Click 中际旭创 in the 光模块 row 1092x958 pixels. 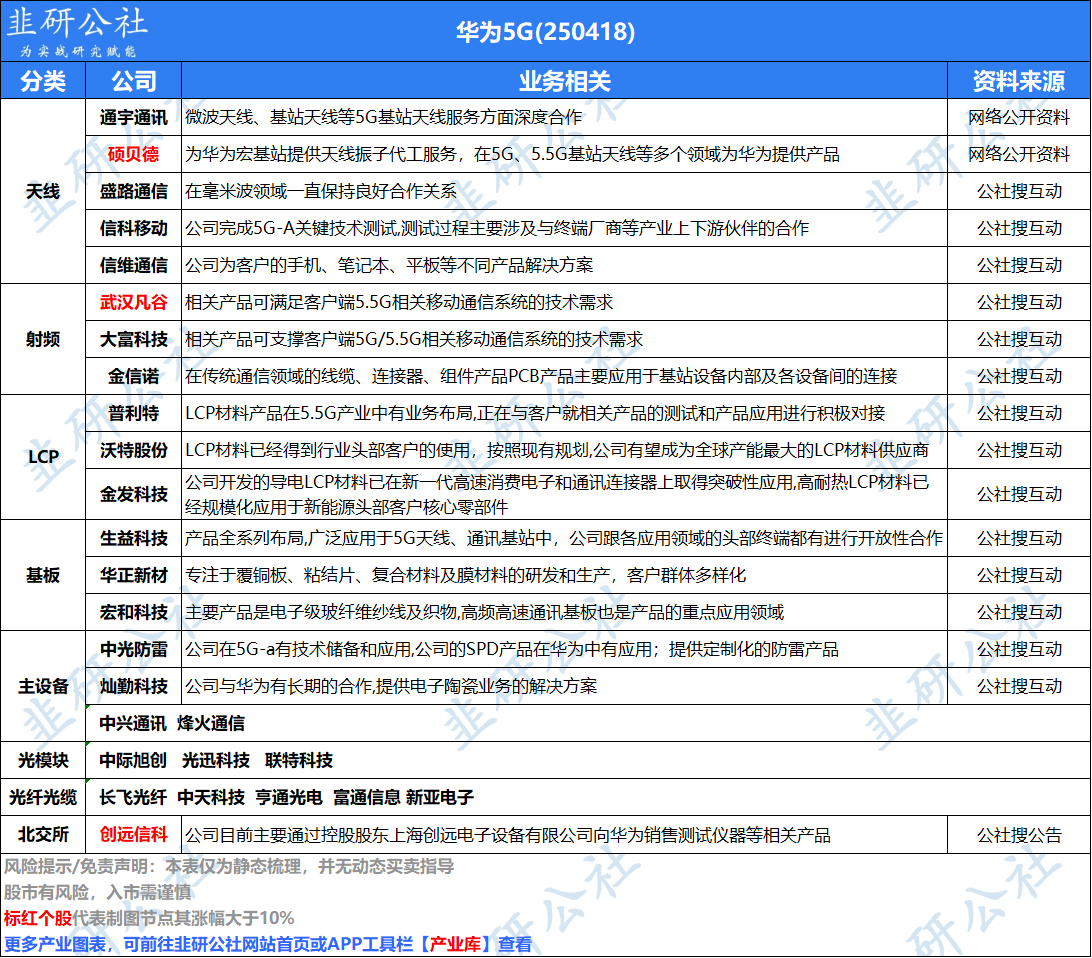(133, 760)
